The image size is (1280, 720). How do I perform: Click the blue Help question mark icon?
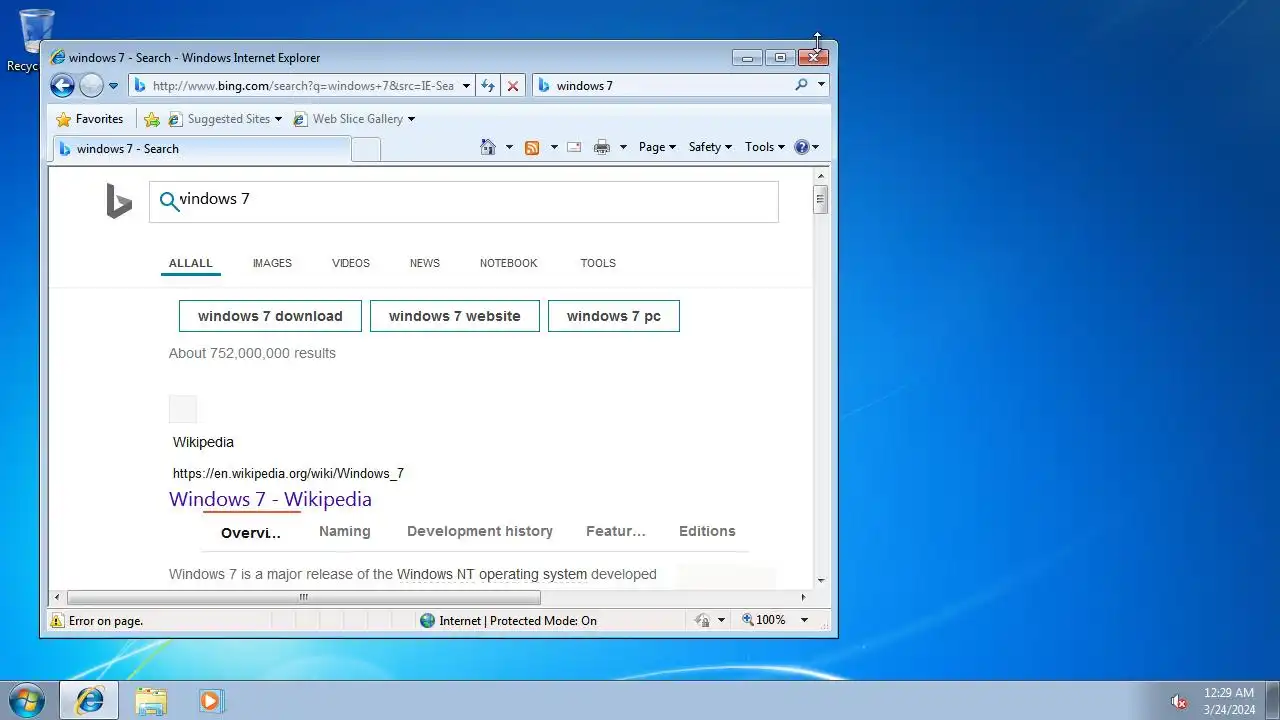pos(801,147)
